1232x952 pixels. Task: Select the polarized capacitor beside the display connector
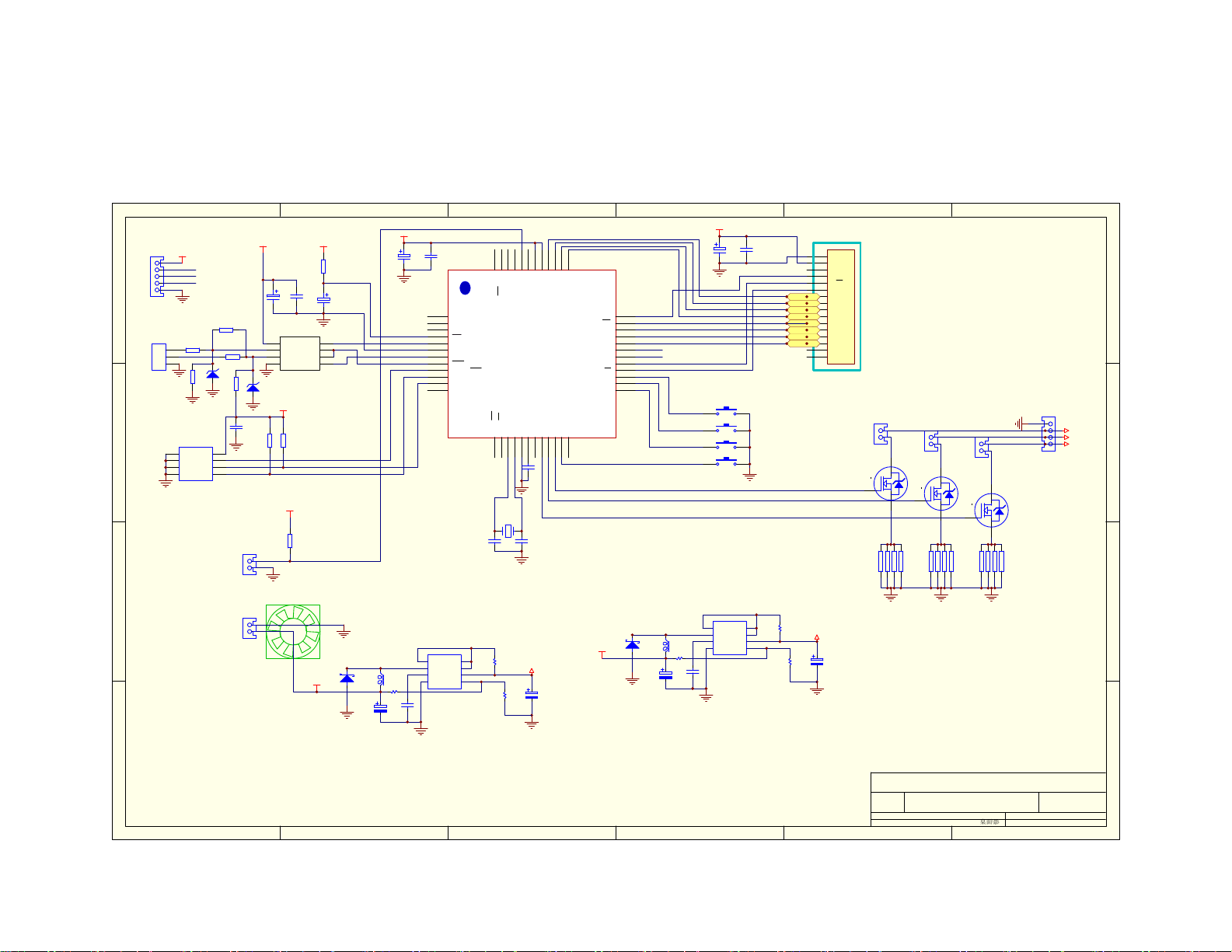(x=720, y=249)
